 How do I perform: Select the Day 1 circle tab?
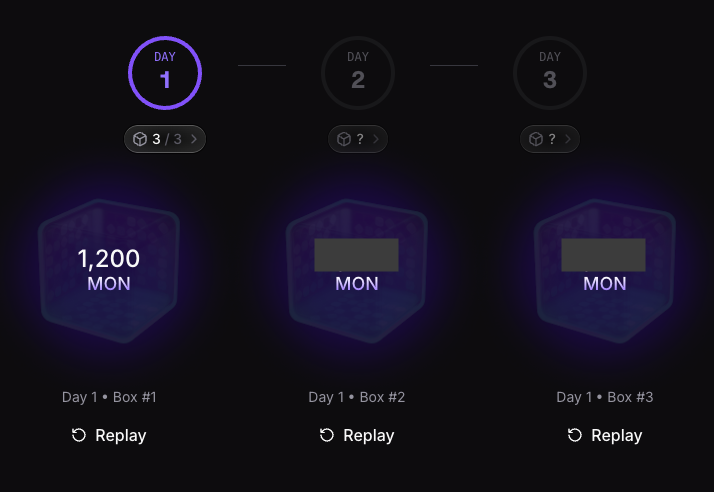pyautogui.click(x=165, y=73)
